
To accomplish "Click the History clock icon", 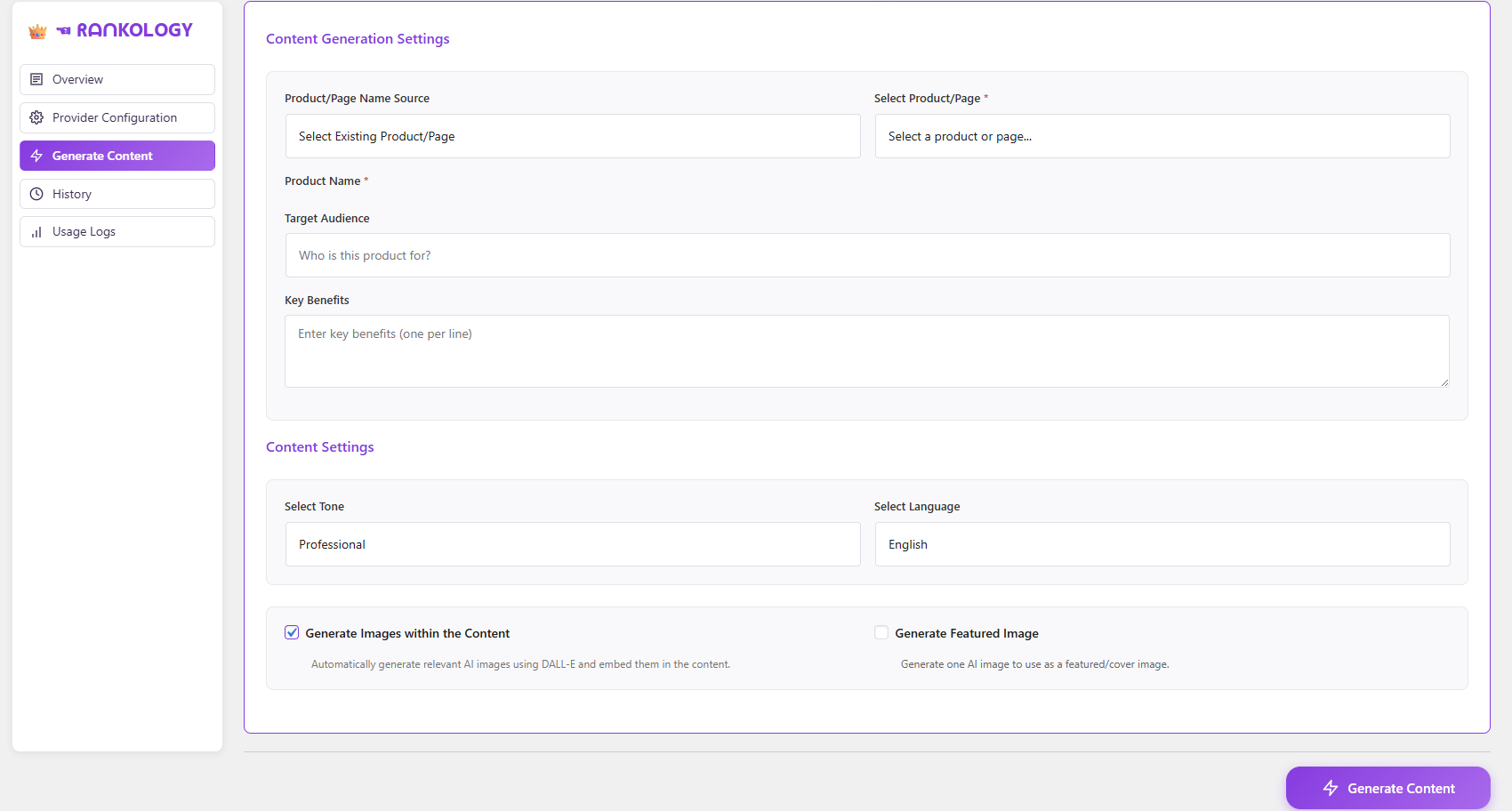I will (36, 194).
